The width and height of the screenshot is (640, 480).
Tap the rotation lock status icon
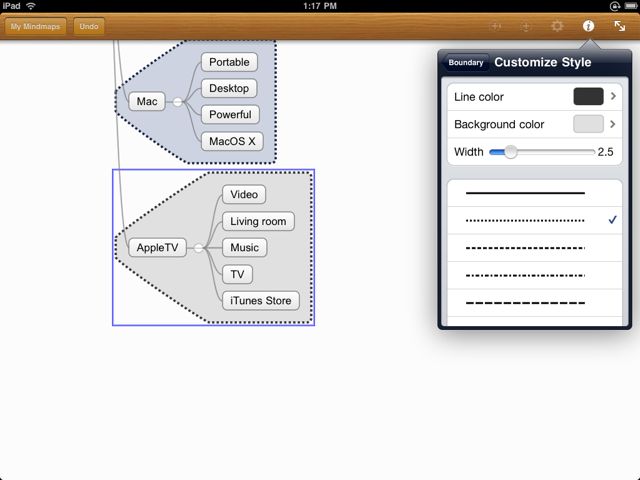click(615, 6)
